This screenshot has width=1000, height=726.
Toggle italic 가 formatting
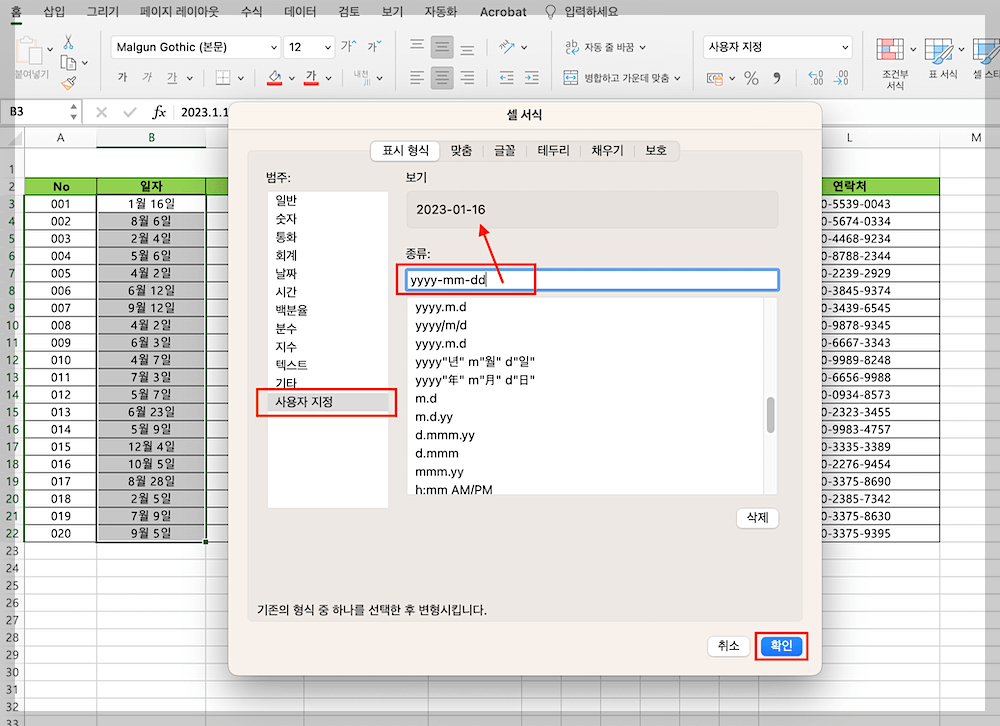pos(147,78)
